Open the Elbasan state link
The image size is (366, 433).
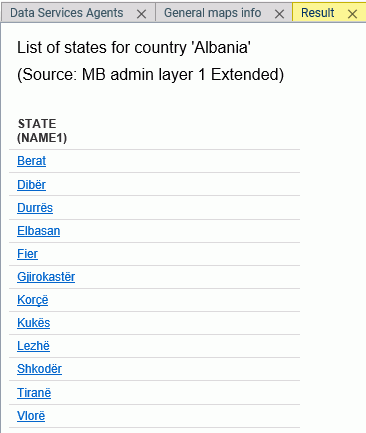39,231
